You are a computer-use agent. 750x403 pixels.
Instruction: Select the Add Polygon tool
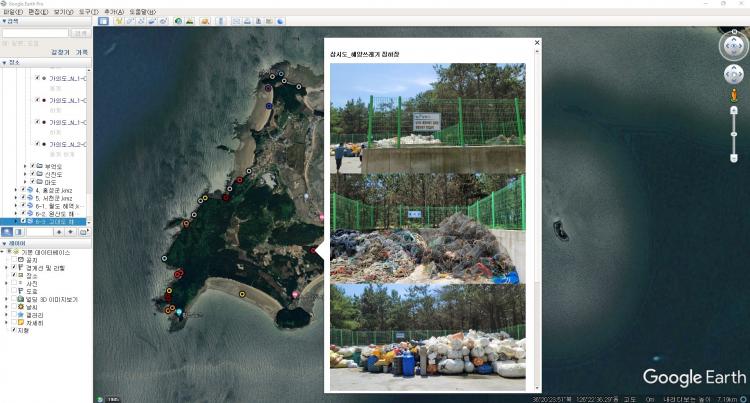(130, 21)
